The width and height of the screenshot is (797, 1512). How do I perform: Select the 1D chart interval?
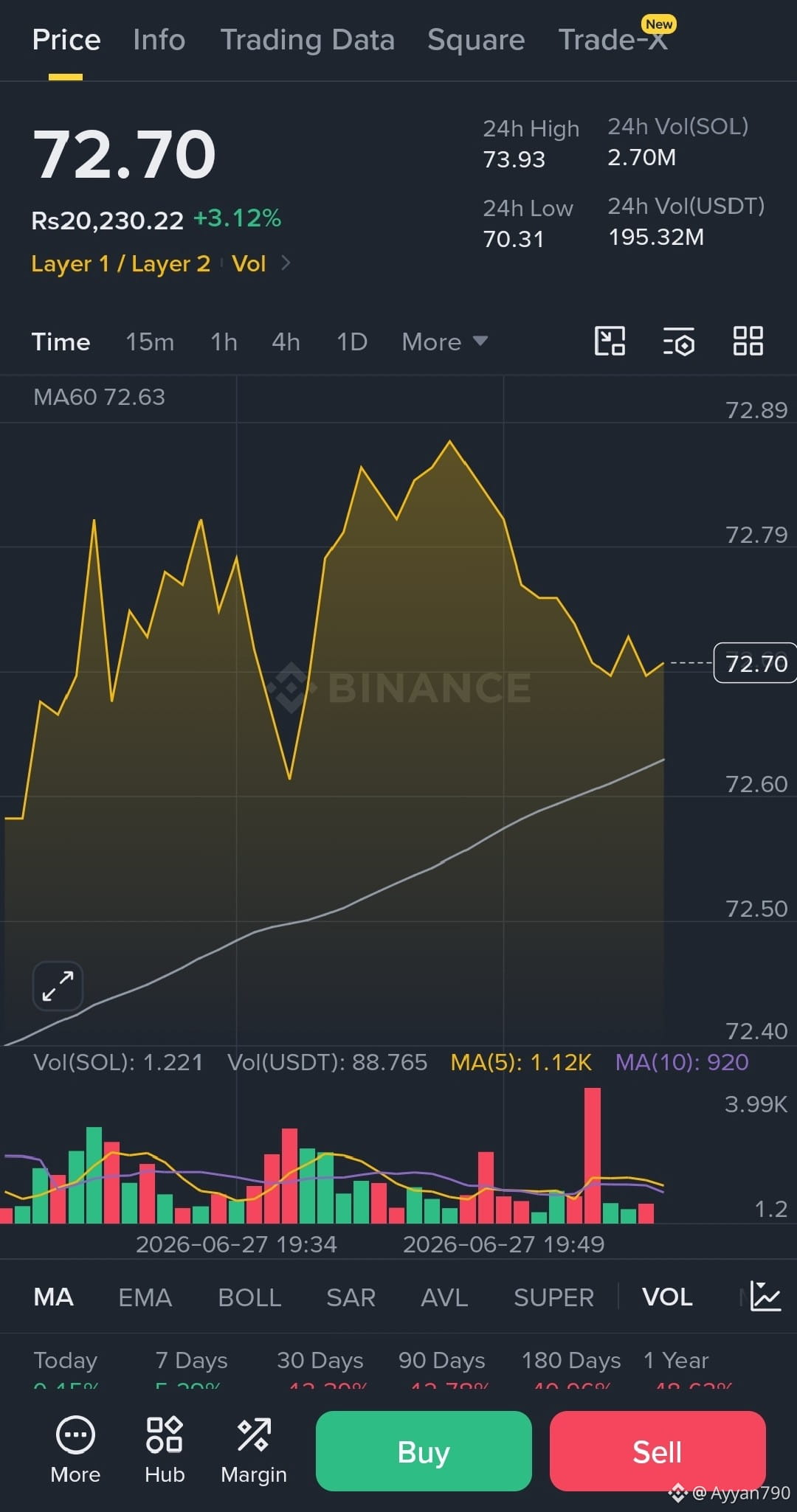coord(352,342)
